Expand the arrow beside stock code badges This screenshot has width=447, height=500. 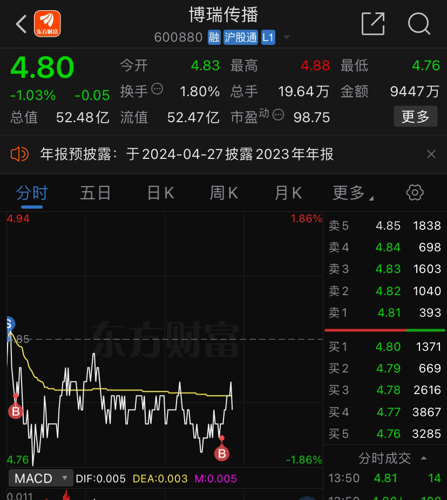[x=286, y=37]
